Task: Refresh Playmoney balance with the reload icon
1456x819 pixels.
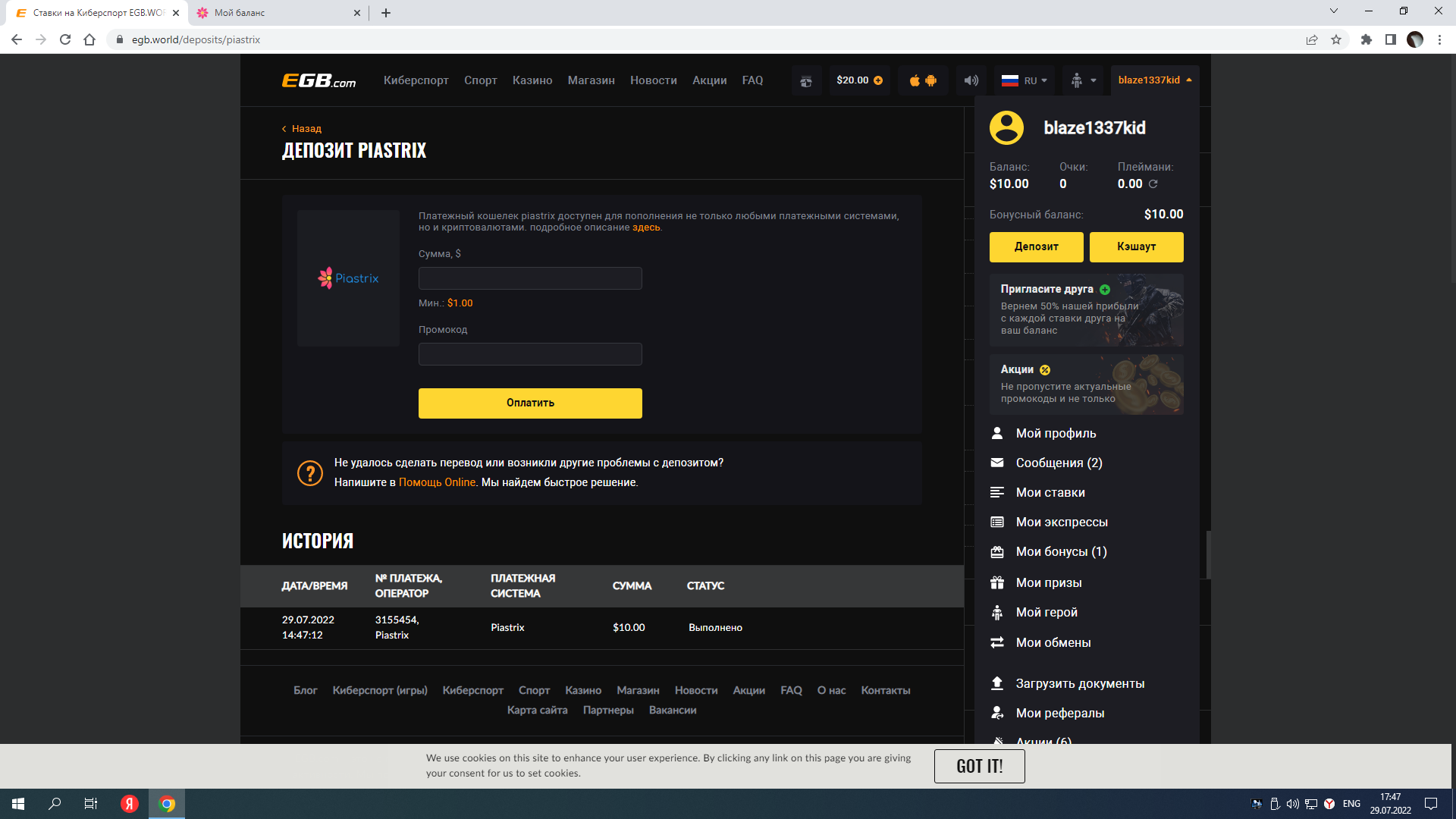Action: tap(1153, 184)
